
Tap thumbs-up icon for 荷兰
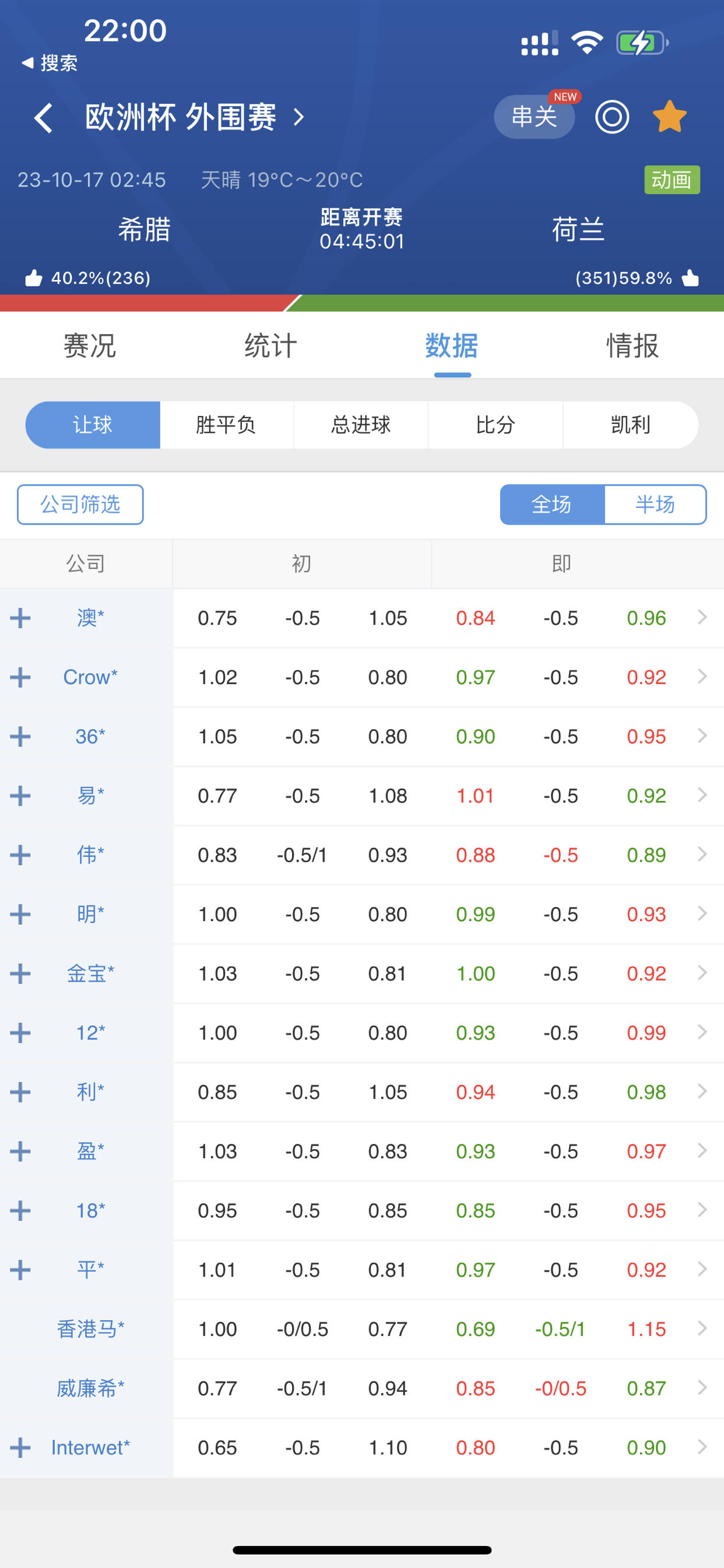[x=690, y=278]
